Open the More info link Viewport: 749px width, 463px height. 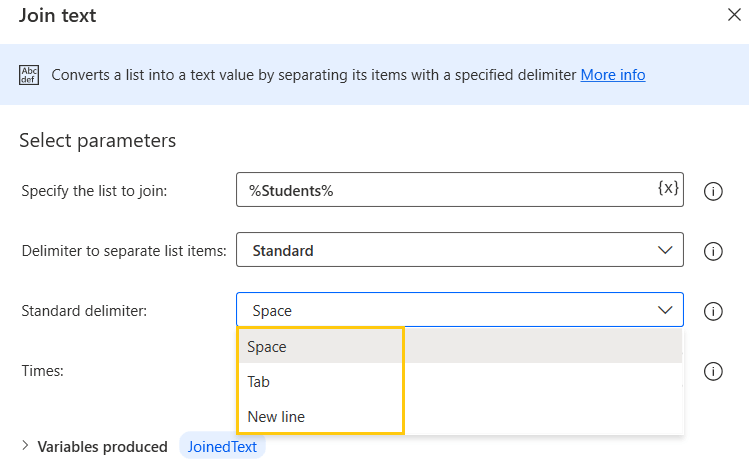613,75
